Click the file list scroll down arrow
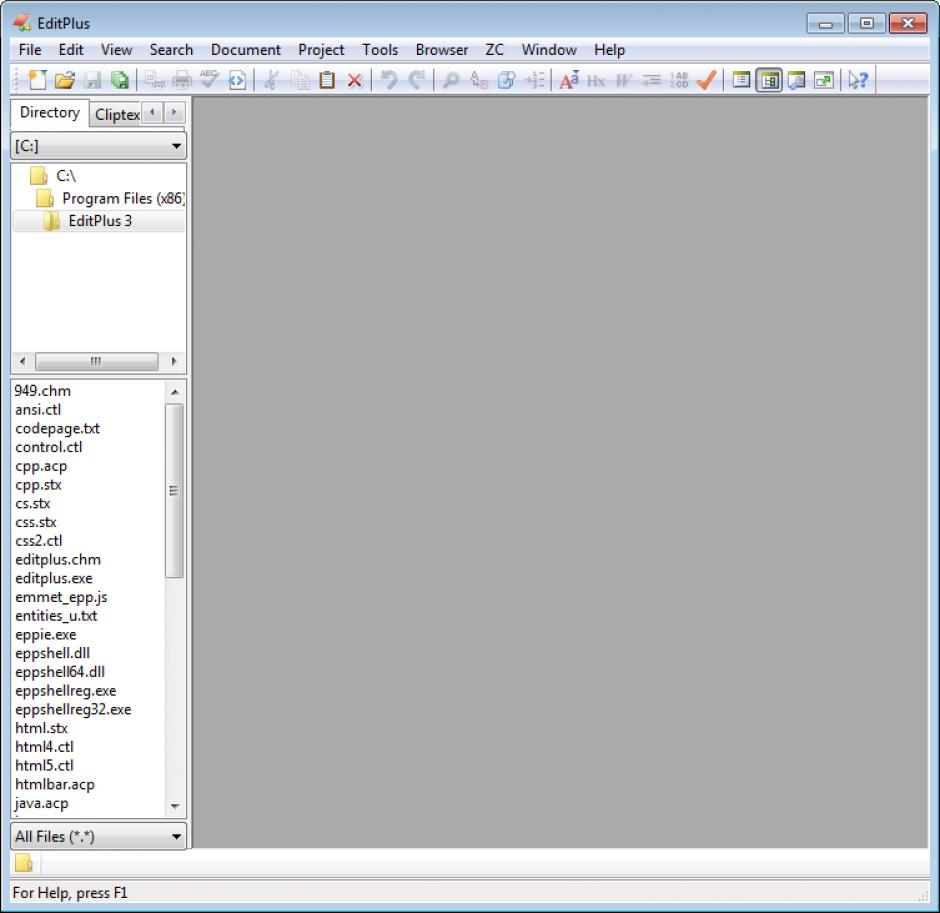Image resolution: width=940 pixels, height=913 pixels. pyautogui.click(x=175, y=806)
